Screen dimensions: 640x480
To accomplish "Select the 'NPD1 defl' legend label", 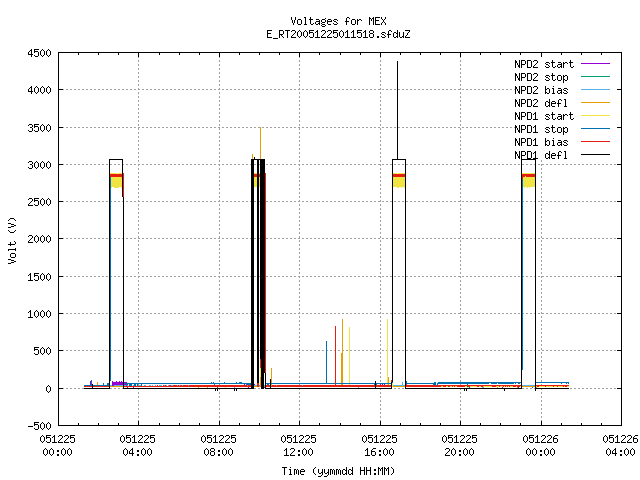I will click(x=541, y=155).
